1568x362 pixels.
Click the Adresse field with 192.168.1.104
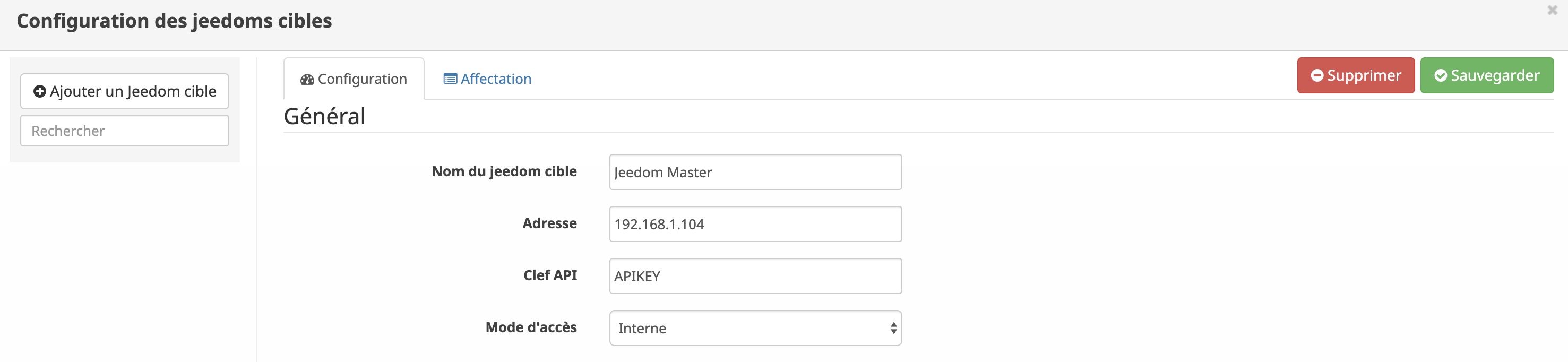click(755, 224)
